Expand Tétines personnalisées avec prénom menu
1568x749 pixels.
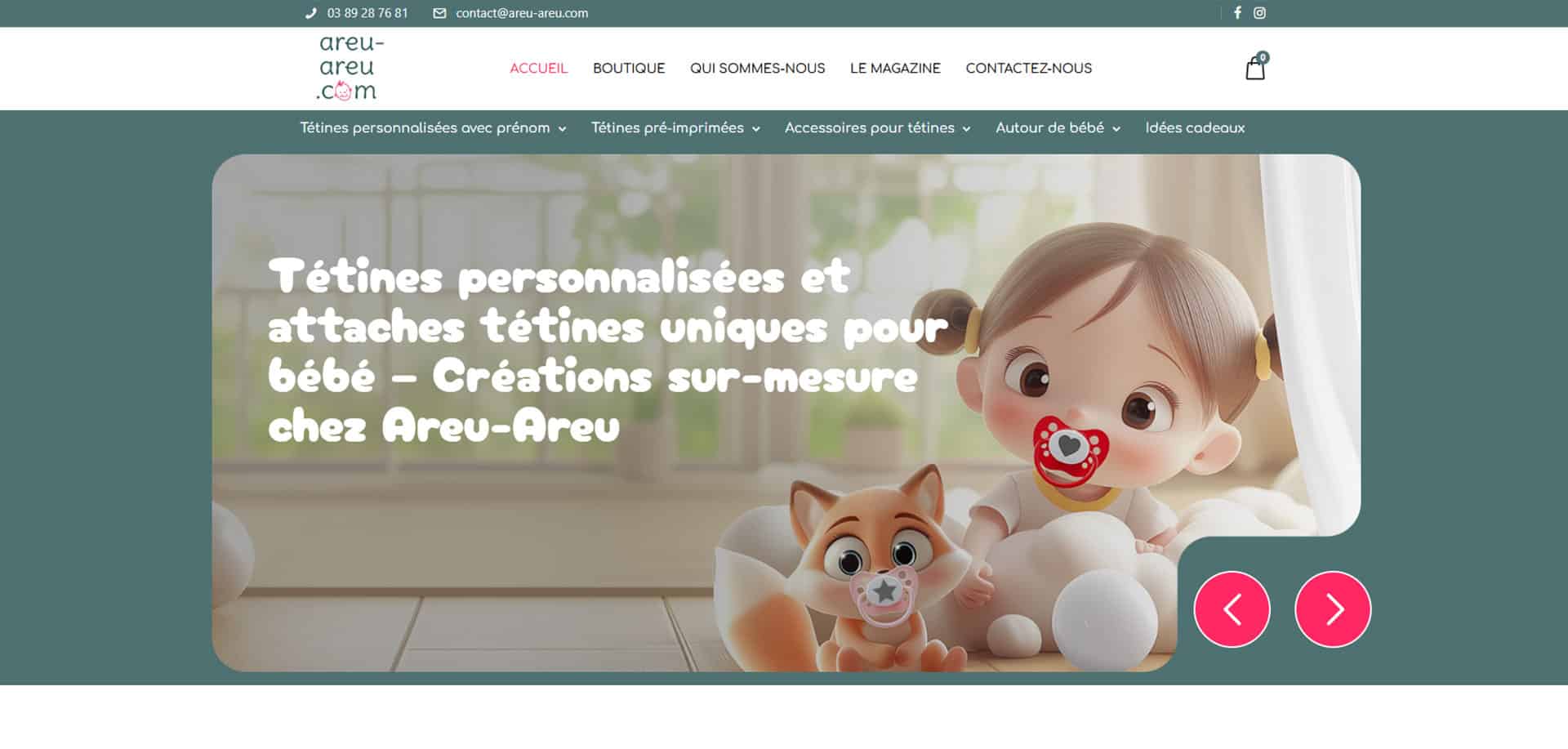tap(433, 128)
